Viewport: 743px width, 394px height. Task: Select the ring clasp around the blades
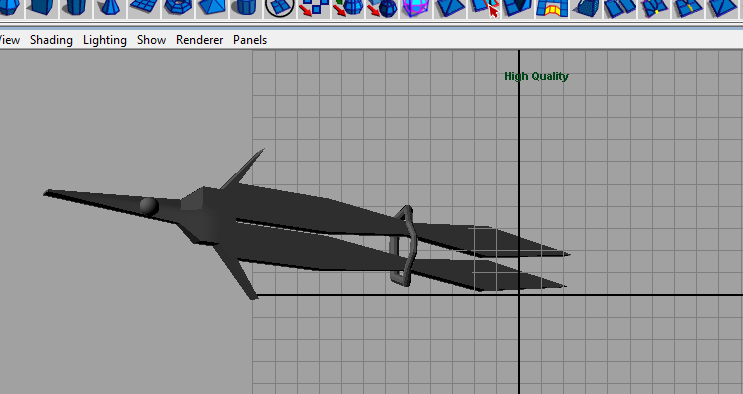click(x=402, y=246)
